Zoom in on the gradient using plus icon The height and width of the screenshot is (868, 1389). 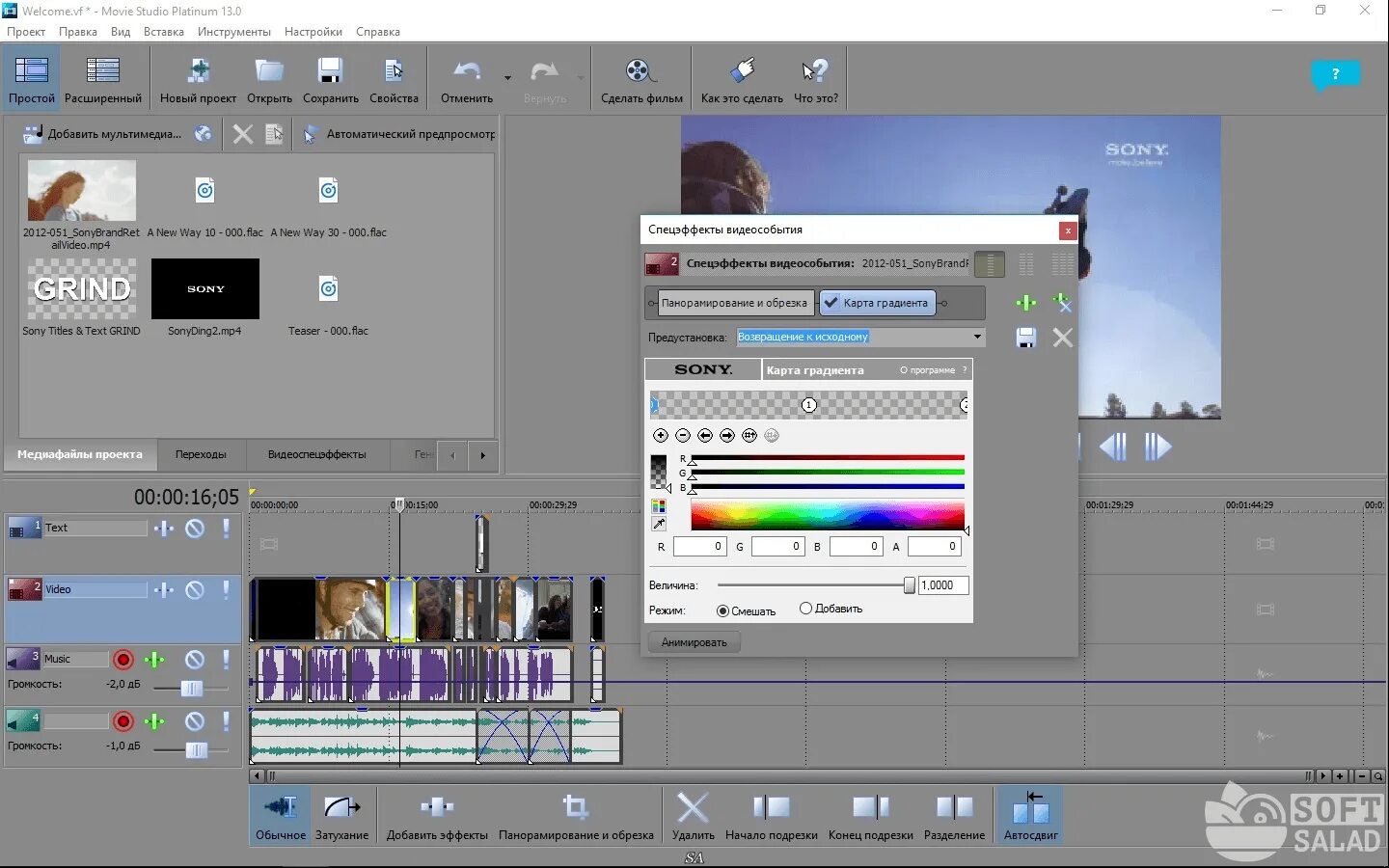(x=661, y=435)
